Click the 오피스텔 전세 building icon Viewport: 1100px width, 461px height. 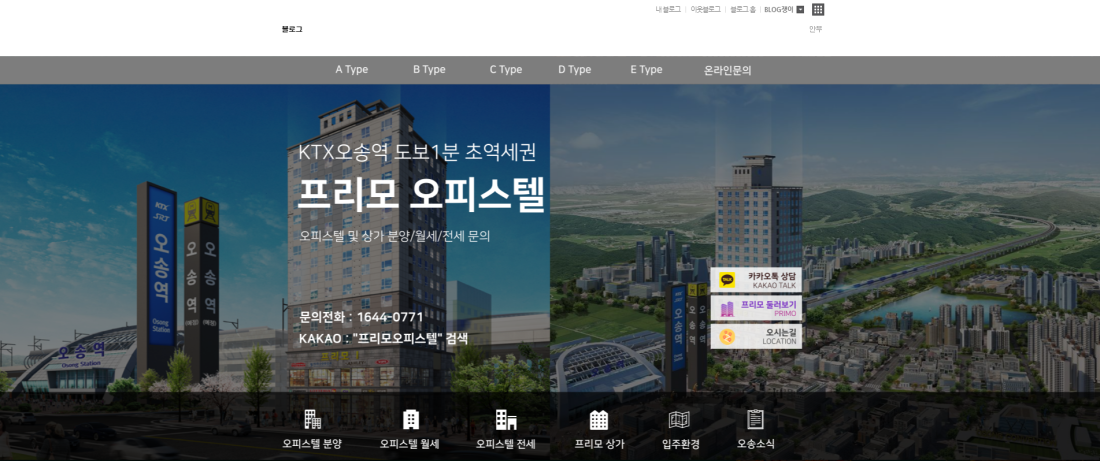tap(506, 420)
